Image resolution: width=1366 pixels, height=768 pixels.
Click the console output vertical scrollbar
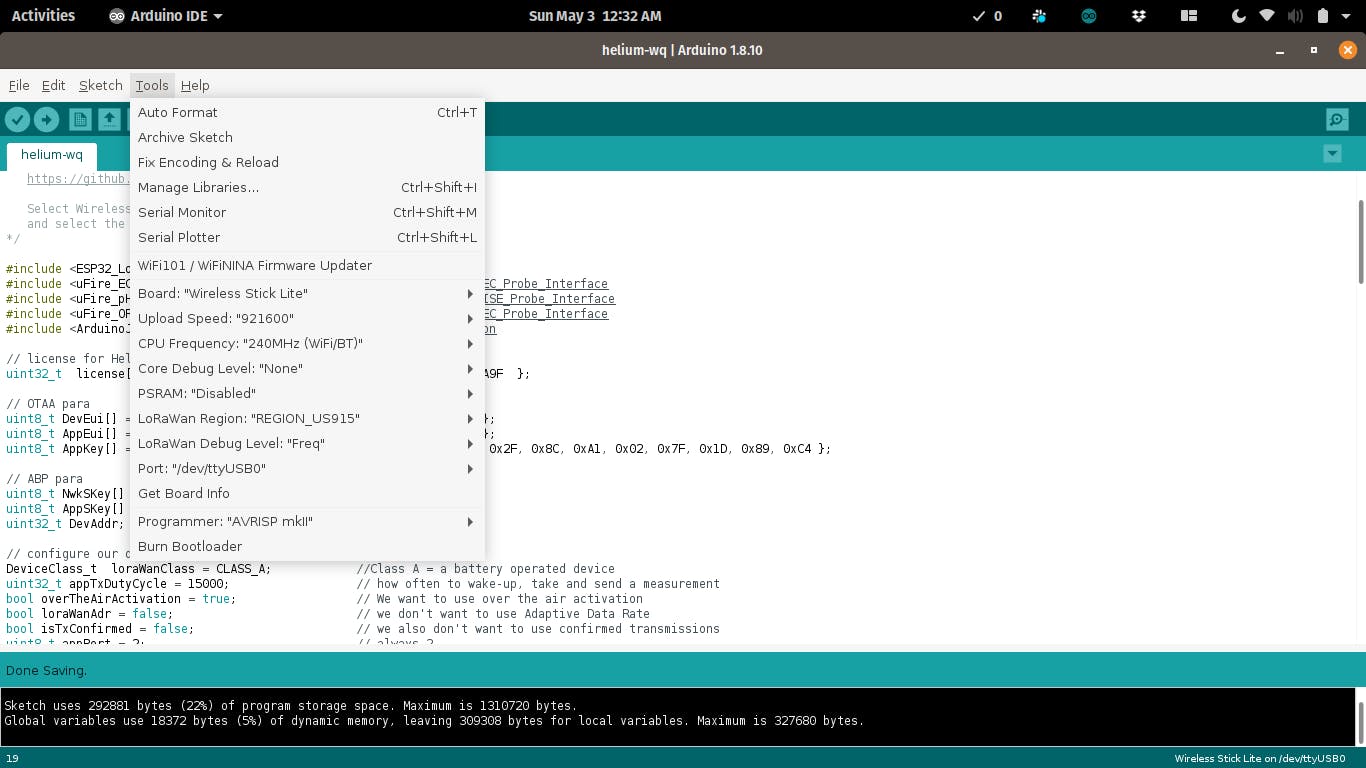pos(1360,721)
